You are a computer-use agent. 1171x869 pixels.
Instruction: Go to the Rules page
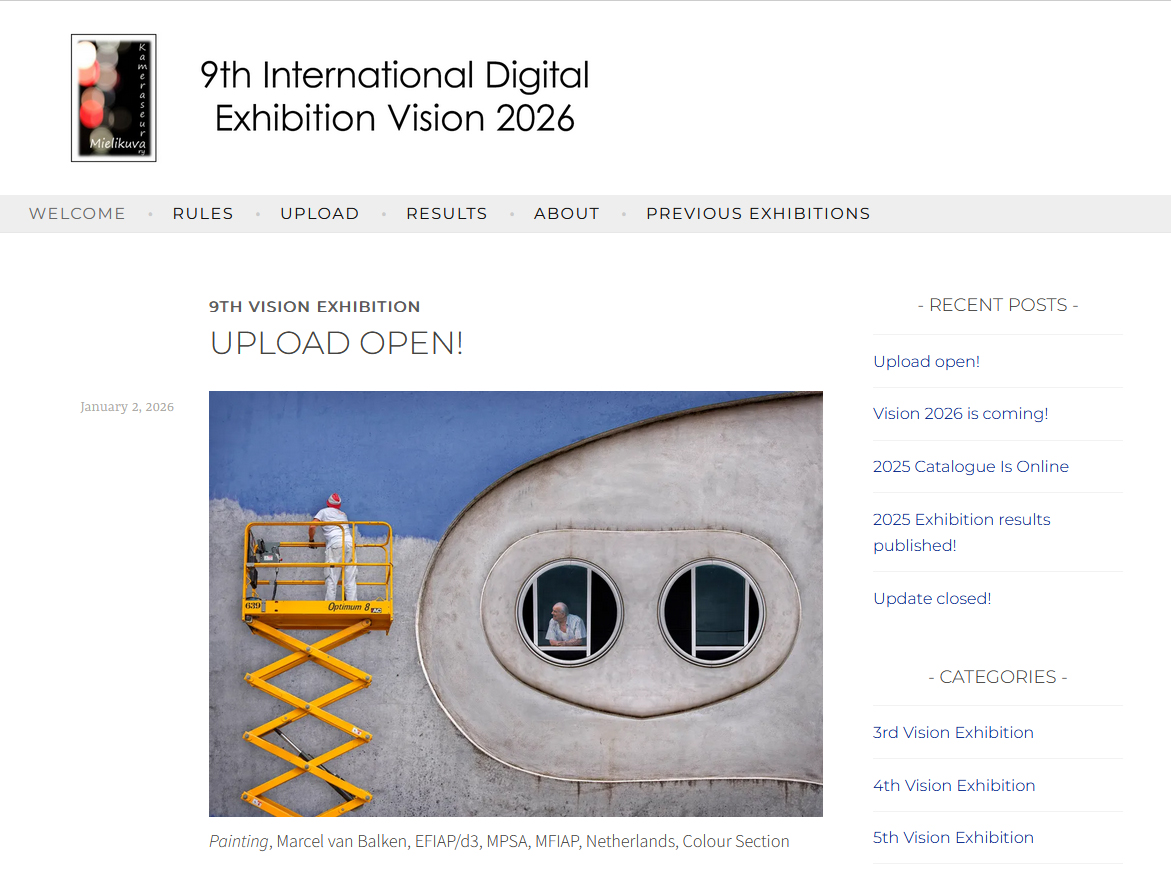coord(203,214)
